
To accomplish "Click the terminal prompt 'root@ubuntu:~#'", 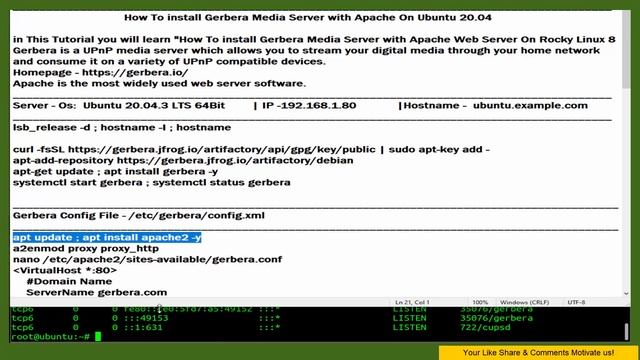I will (50, 337).
